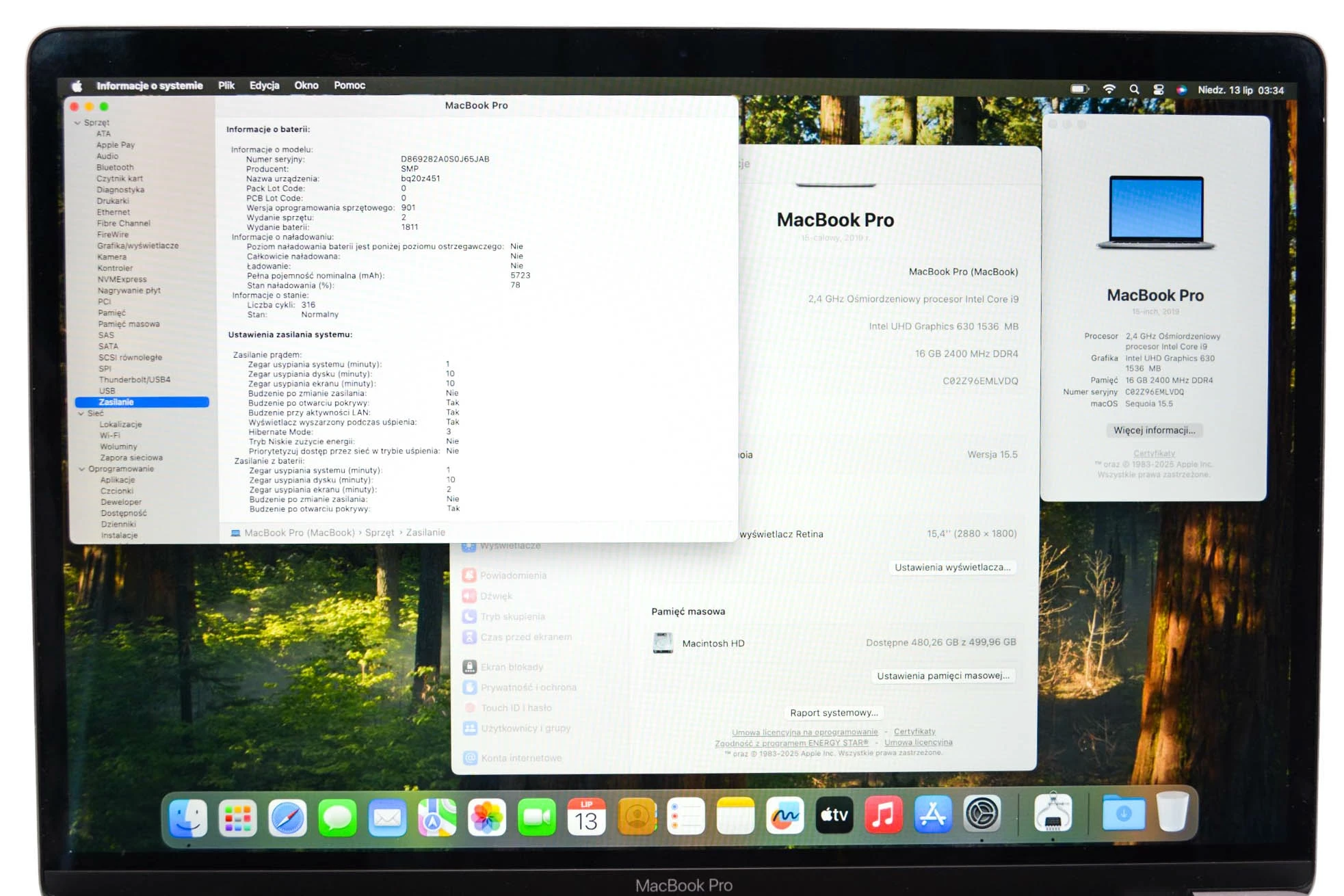This screenshot has width=1344, height=896.
Task: Select Wi-Fi under the Sieć section
Action: pos(109,436)
